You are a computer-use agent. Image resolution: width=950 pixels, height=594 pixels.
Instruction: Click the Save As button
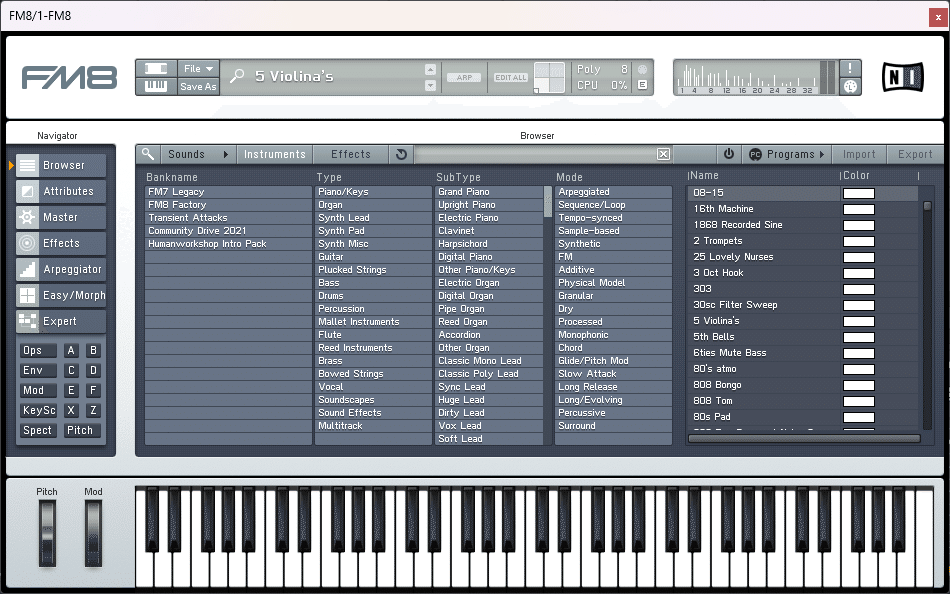(198, 87)
